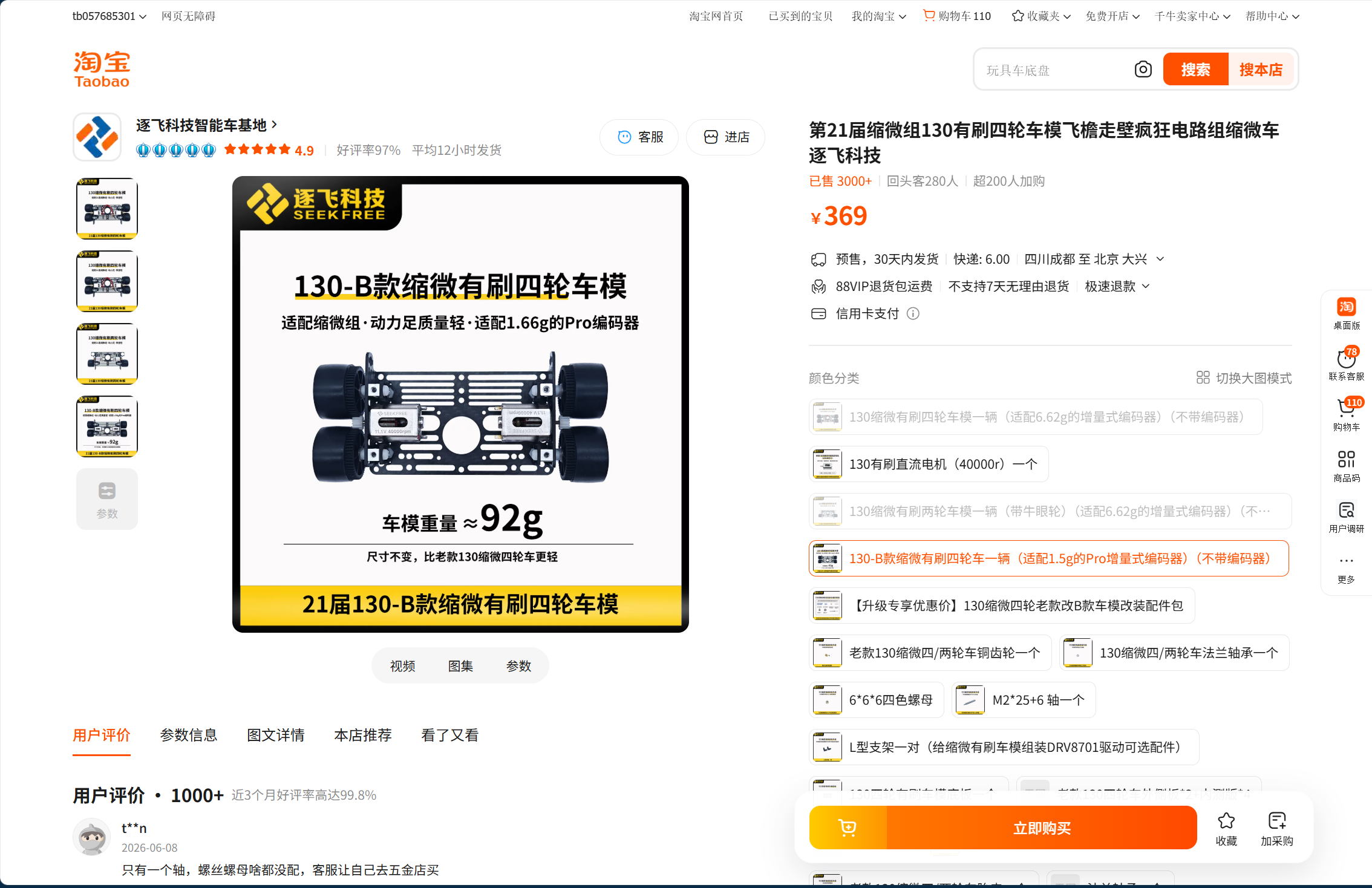Select fourth thumbnail showing 92g weight
Image resolution: width=1372 pixels, height=888 pixels.
pos(107,426)
